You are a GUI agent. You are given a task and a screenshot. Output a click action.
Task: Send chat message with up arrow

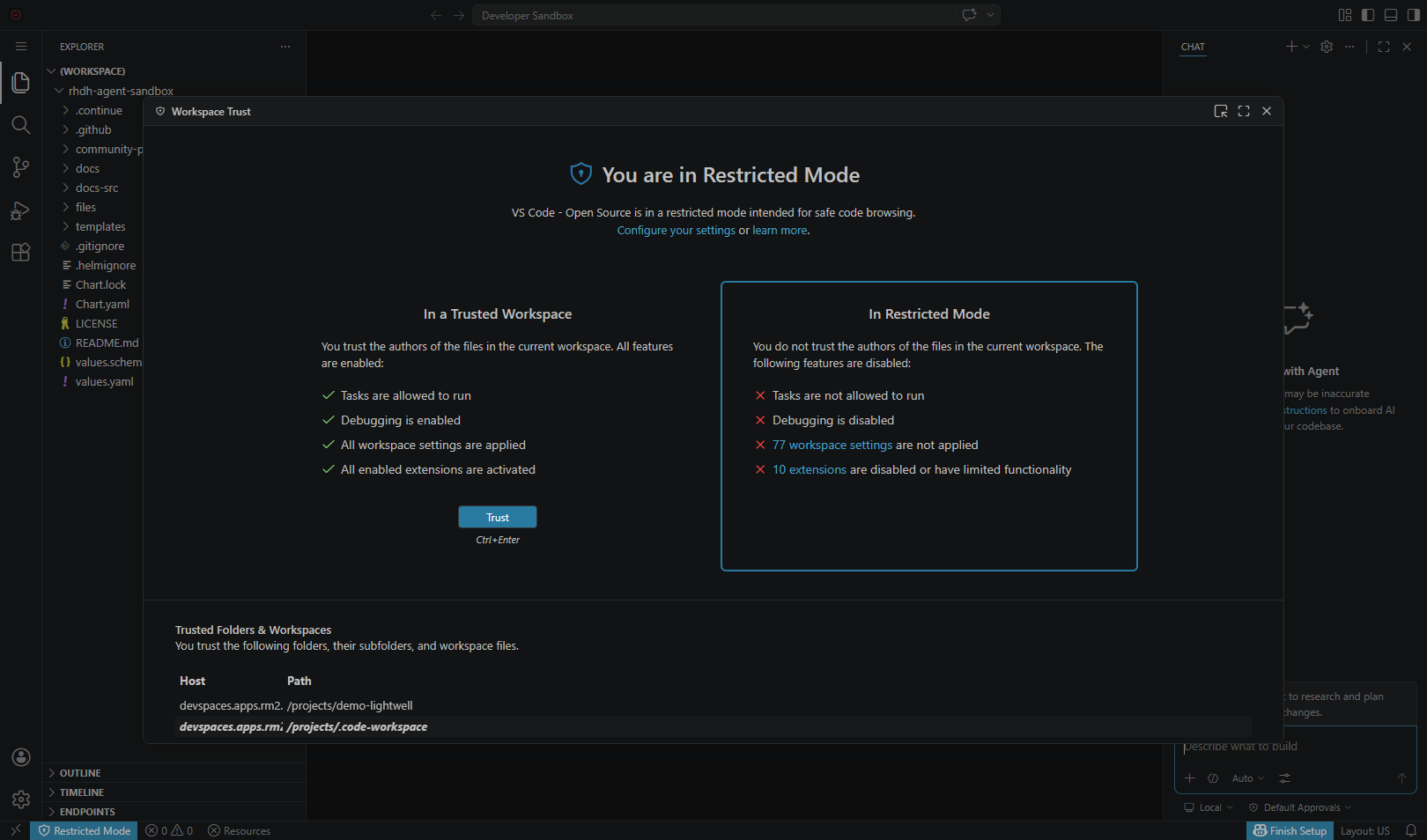click(1401, 778)
